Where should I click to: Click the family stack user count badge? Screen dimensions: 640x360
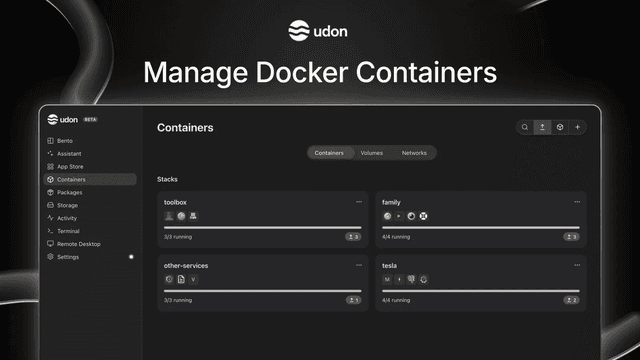[x=571, y=237]
